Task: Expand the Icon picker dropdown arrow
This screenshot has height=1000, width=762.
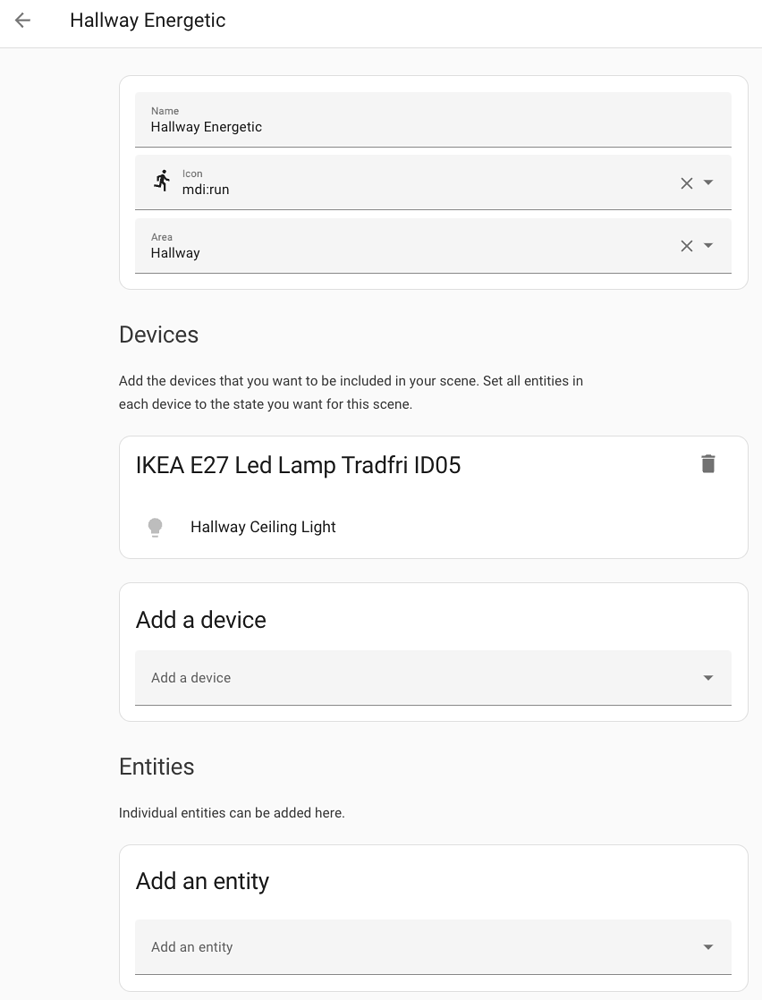Action: [x=708, y=183]
